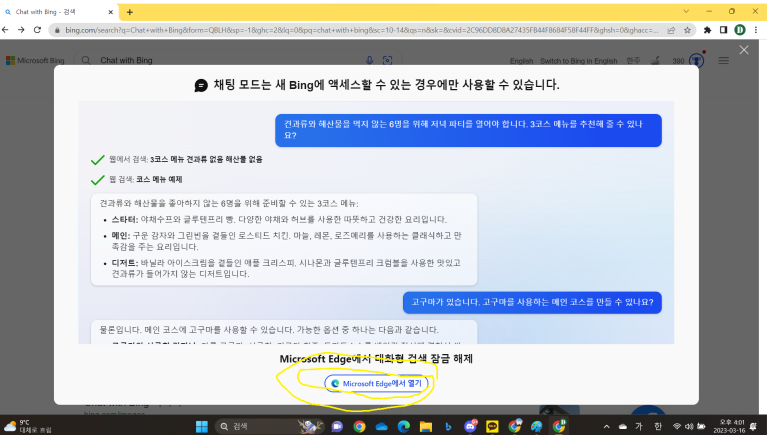Open Google Chrome next to the Teams taskbar icon
The height and width of the screenshot is (435, 773).
pyautogui.click(x=359, y=426)
